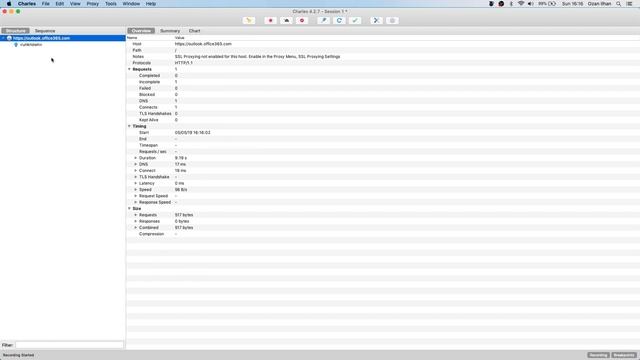Expand the Latency row
This screenshot has height=360, width=640.
pyautogui.click(x=136, y=183)
